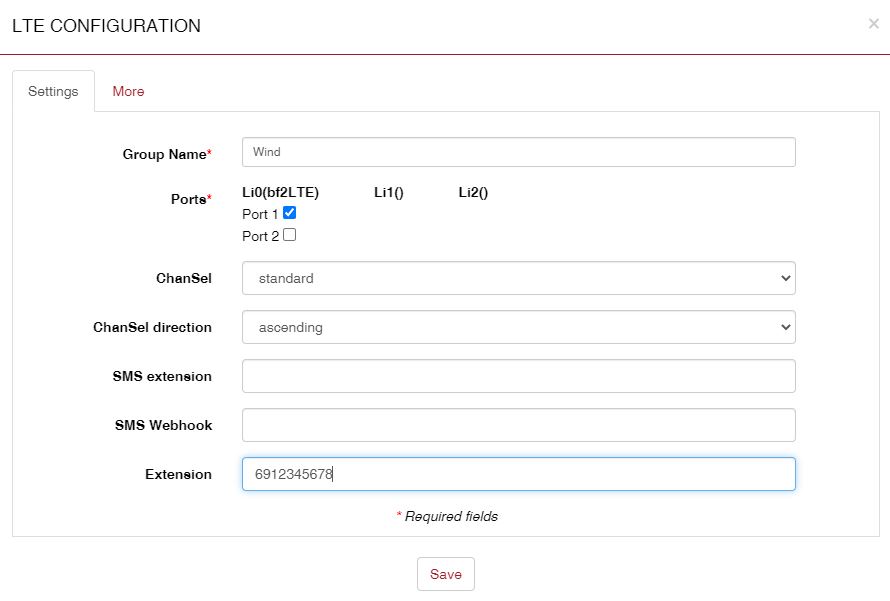This screenshot has width=890, height=601.
Task: Click the Li2() port header
Action: pyautogui.click(x=473, y=193)
